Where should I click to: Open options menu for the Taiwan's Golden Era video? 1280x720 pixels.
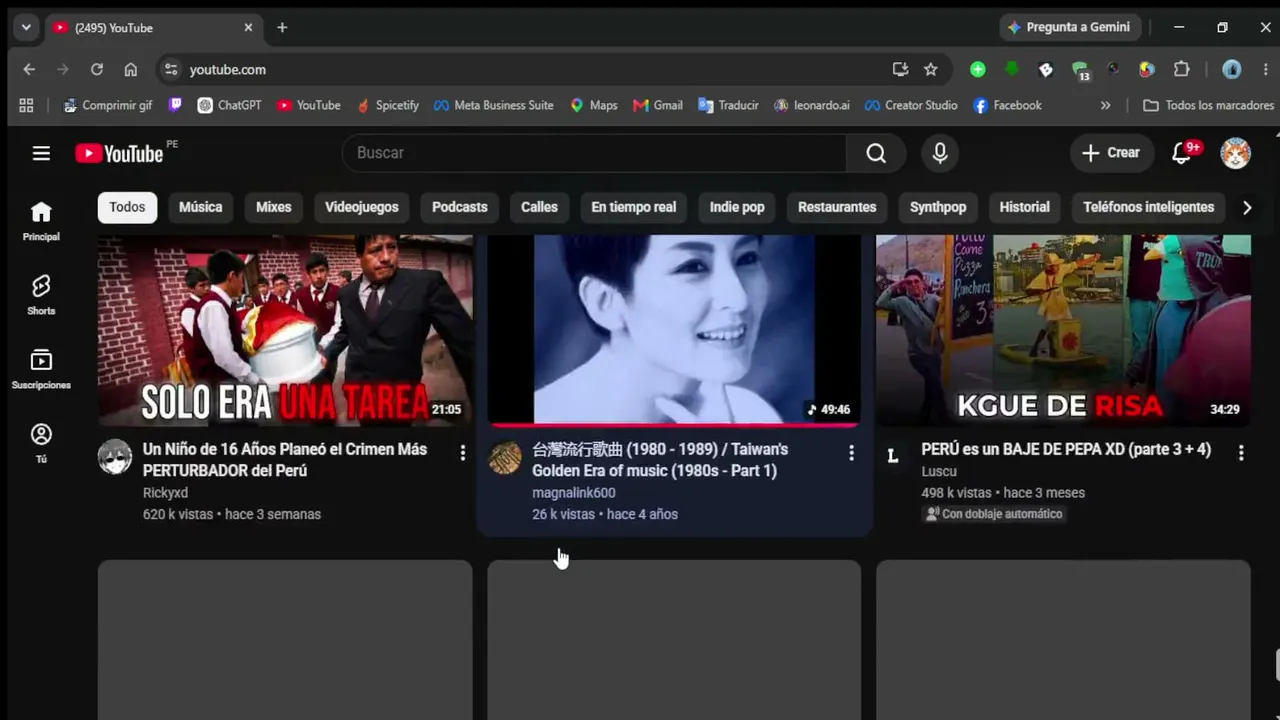tap(851, 453)
